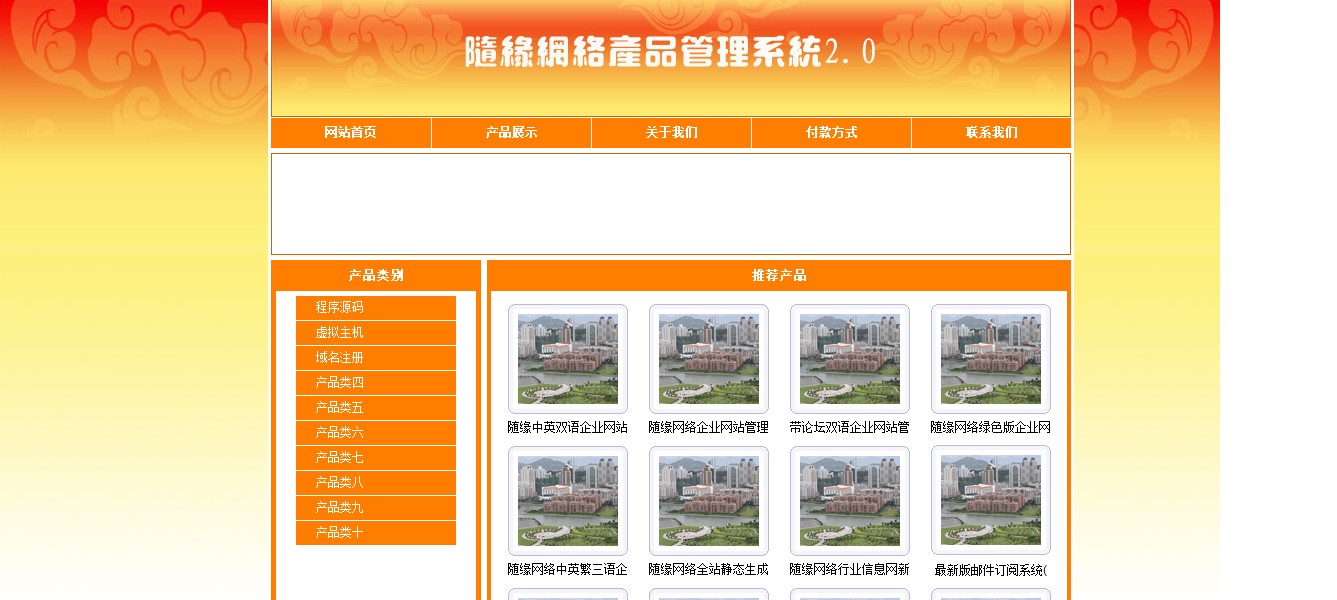Screen dimensions: 1337x600
Task: Open 关于我们 in the navigation bar
Action: [671, 133]
